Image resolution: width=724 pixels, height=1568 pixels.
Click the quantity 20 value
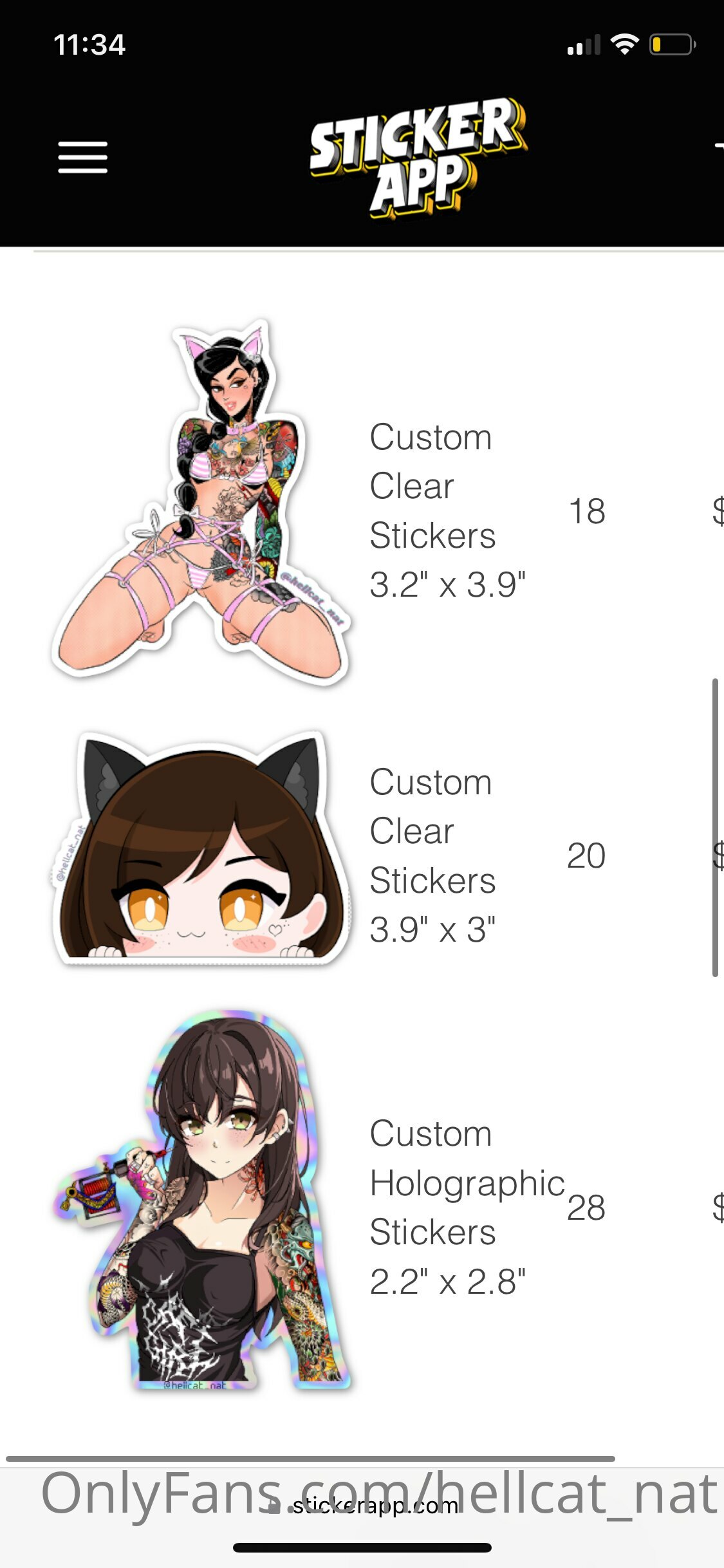pos(586,855)
